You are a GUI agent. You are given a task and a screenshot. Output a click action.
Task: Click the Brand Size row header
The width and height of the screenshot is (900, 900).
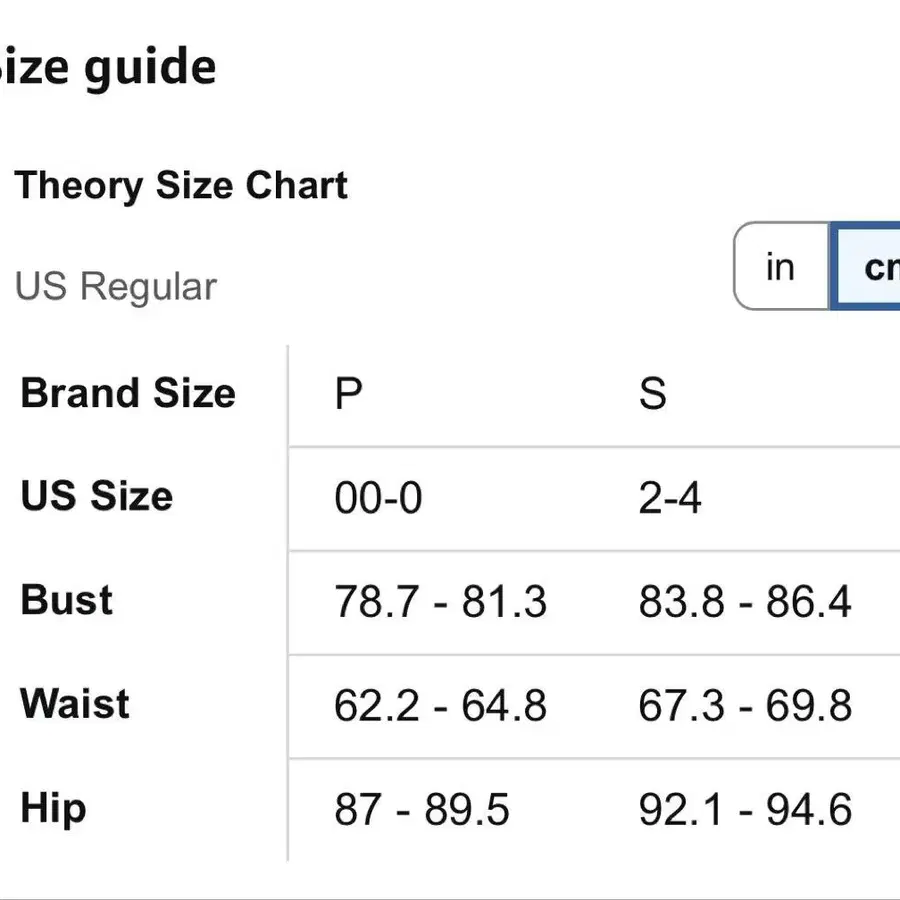(x=128, y=393)
